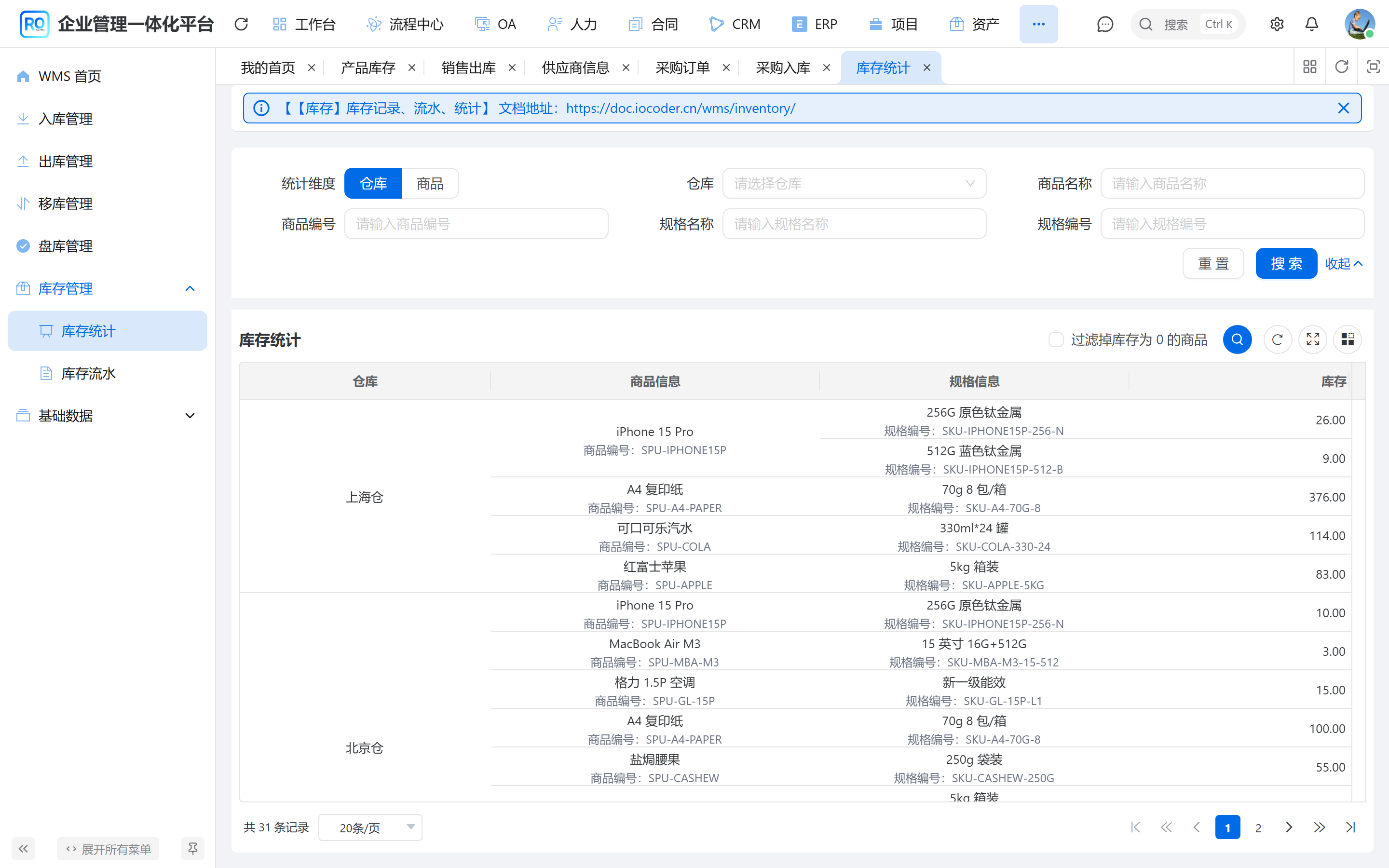Close the 采购入库 tab
The image size is (1389, 868).
[827, 68]
